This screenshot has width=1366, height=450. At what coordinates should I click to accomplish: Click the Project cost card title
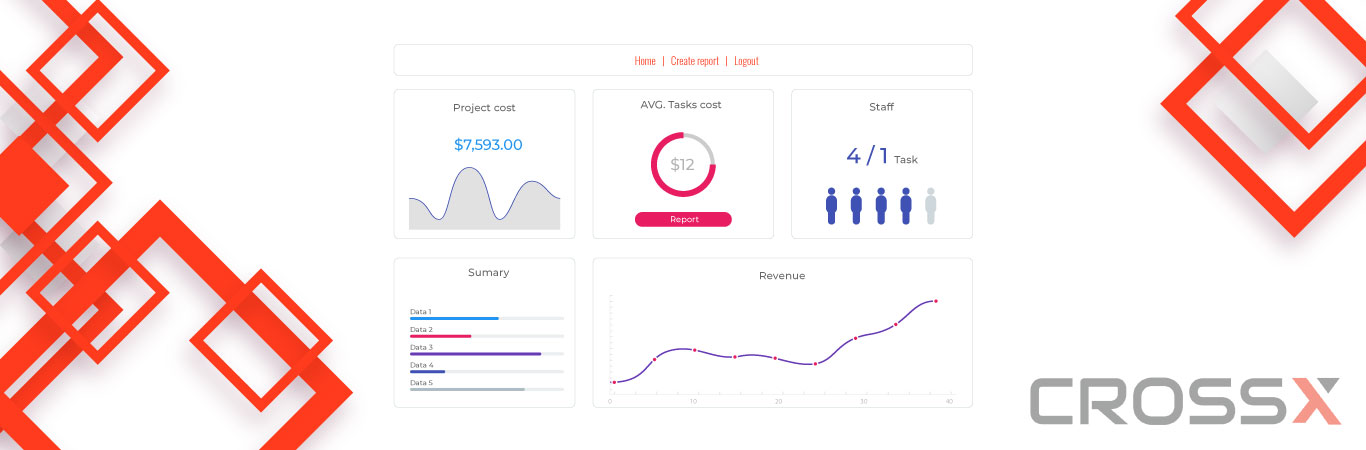click(x=484, y=108)
